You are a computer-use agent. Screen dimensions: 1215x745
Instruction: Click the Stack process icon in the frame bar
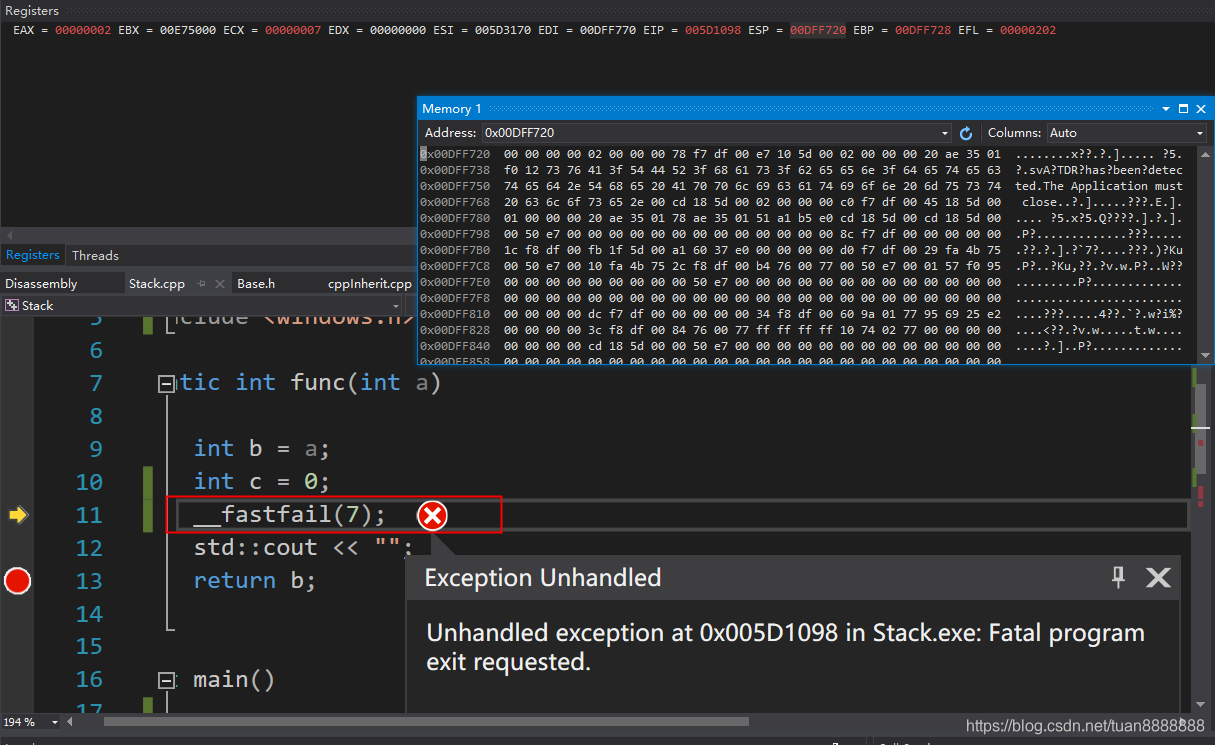(12, 305)
